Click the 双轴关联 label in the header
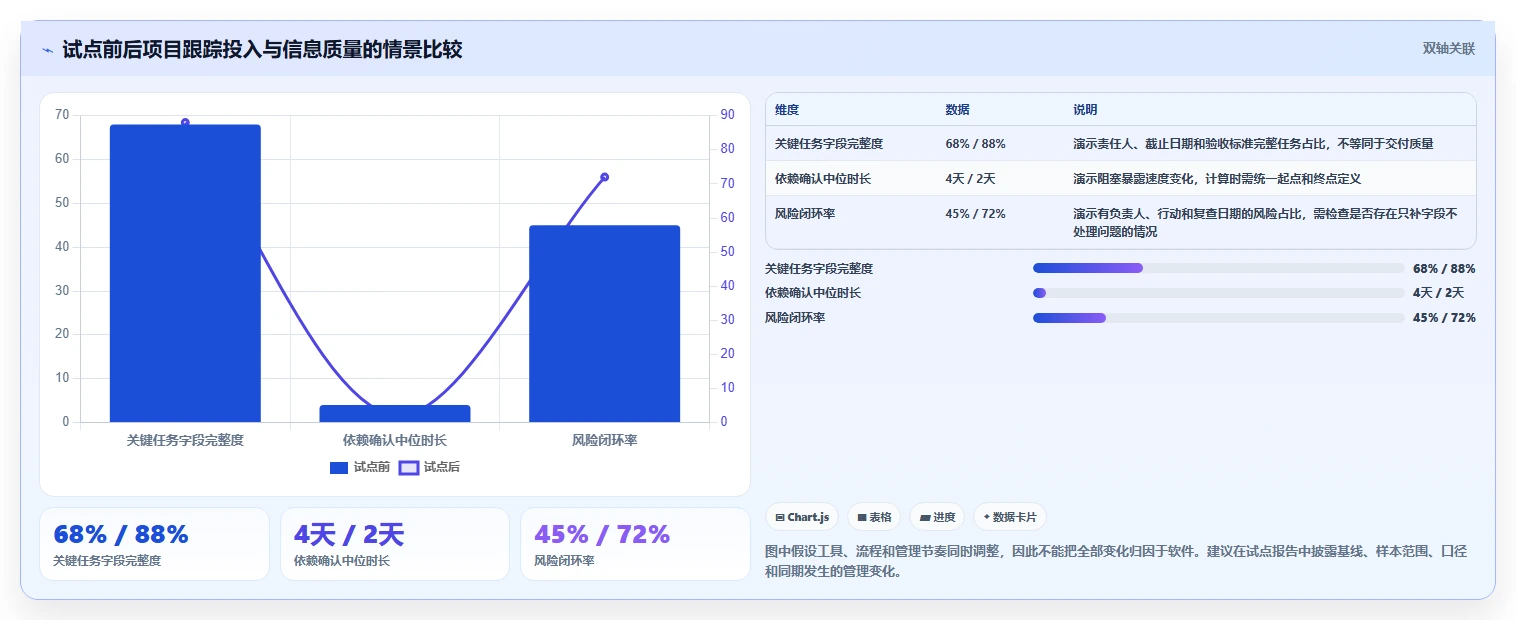This screenshot has width=1516, height=620. (x=1449, y=48)
